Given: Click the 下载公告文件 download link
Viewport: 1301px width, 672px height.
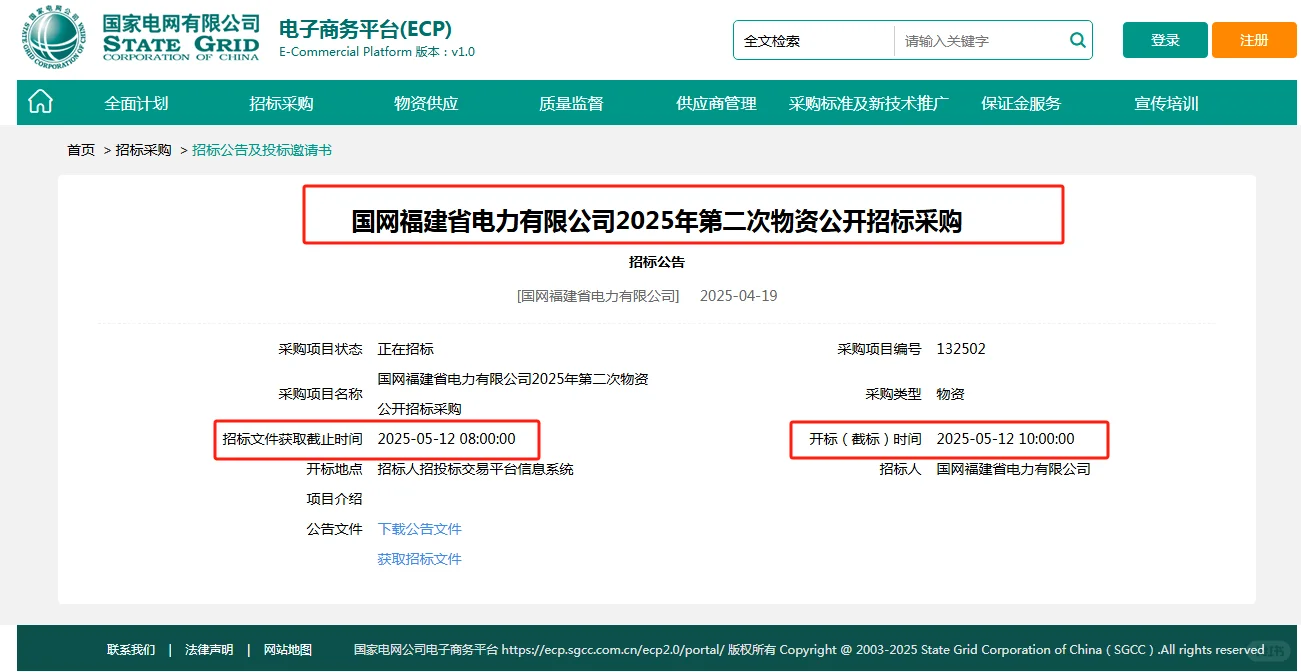Looking at the screenshot, I should 419,529.
